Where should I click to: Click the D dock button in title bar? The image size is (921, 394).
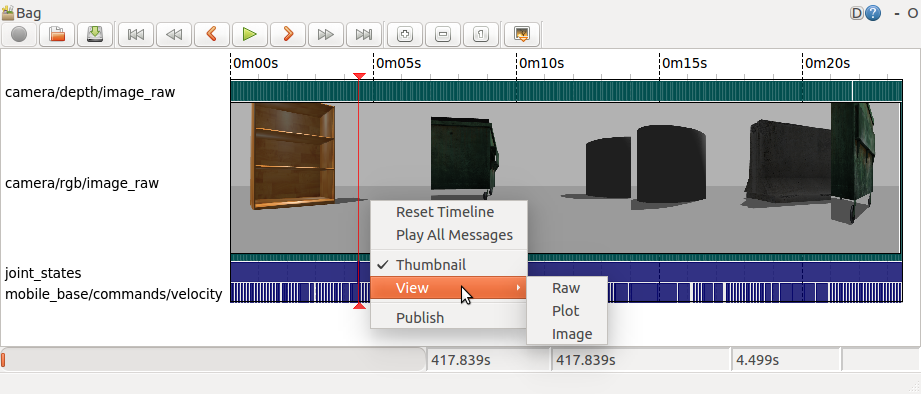(857, 13)
